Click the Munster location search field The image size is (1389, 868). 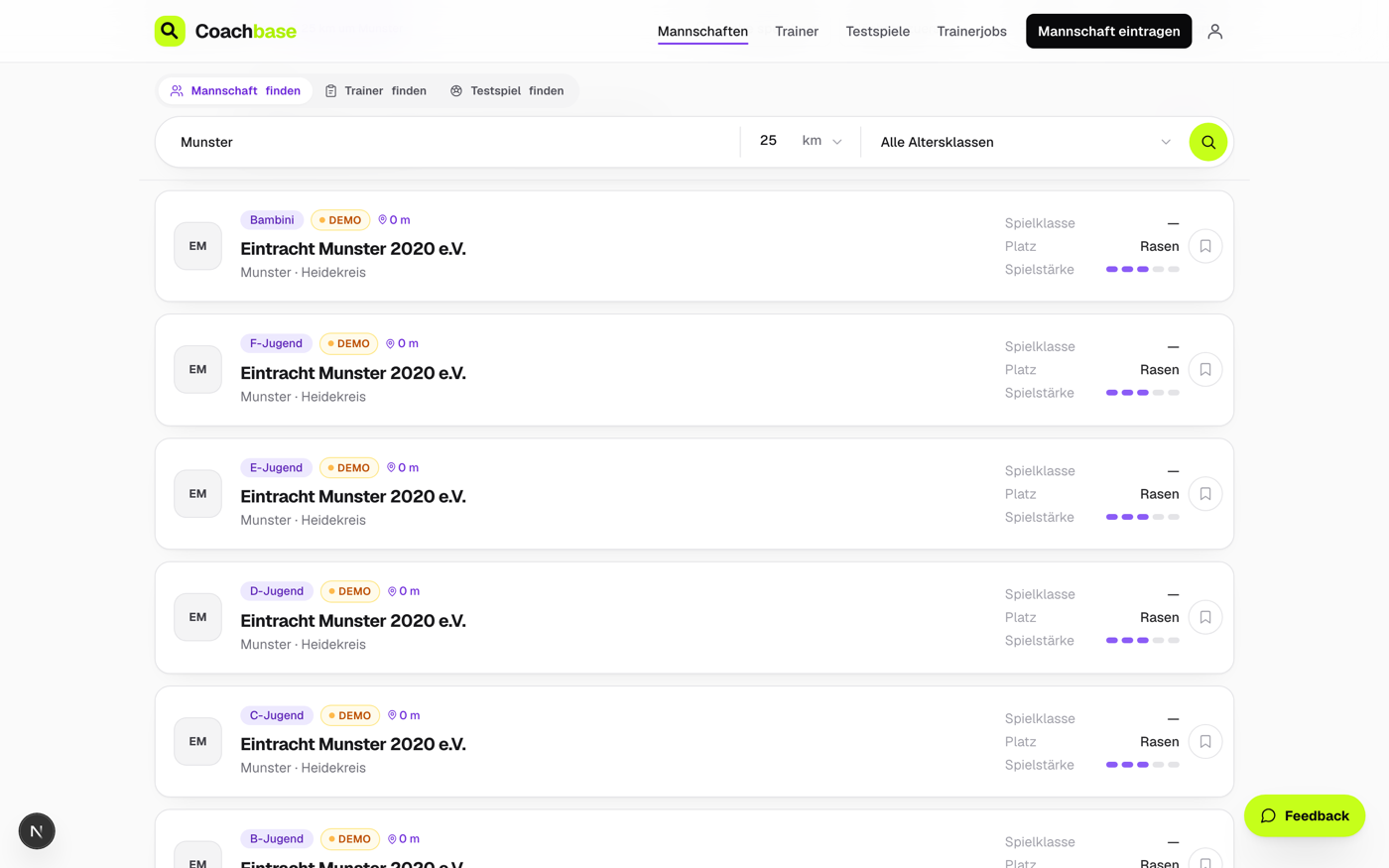pyautogui.click(x=451, y=142)
